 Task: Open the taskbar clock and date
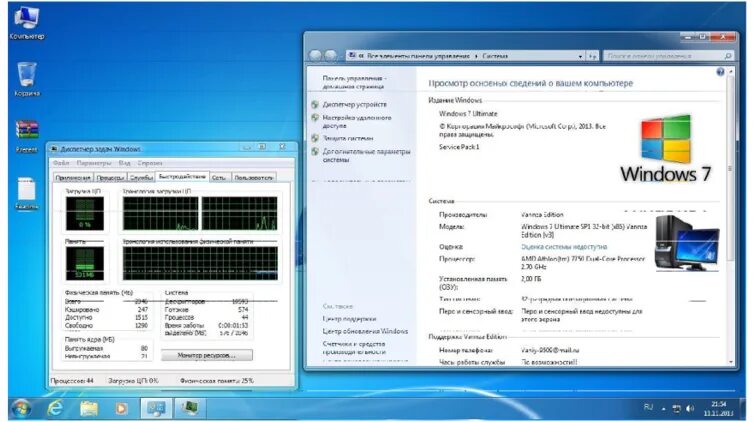click(718, 409)
